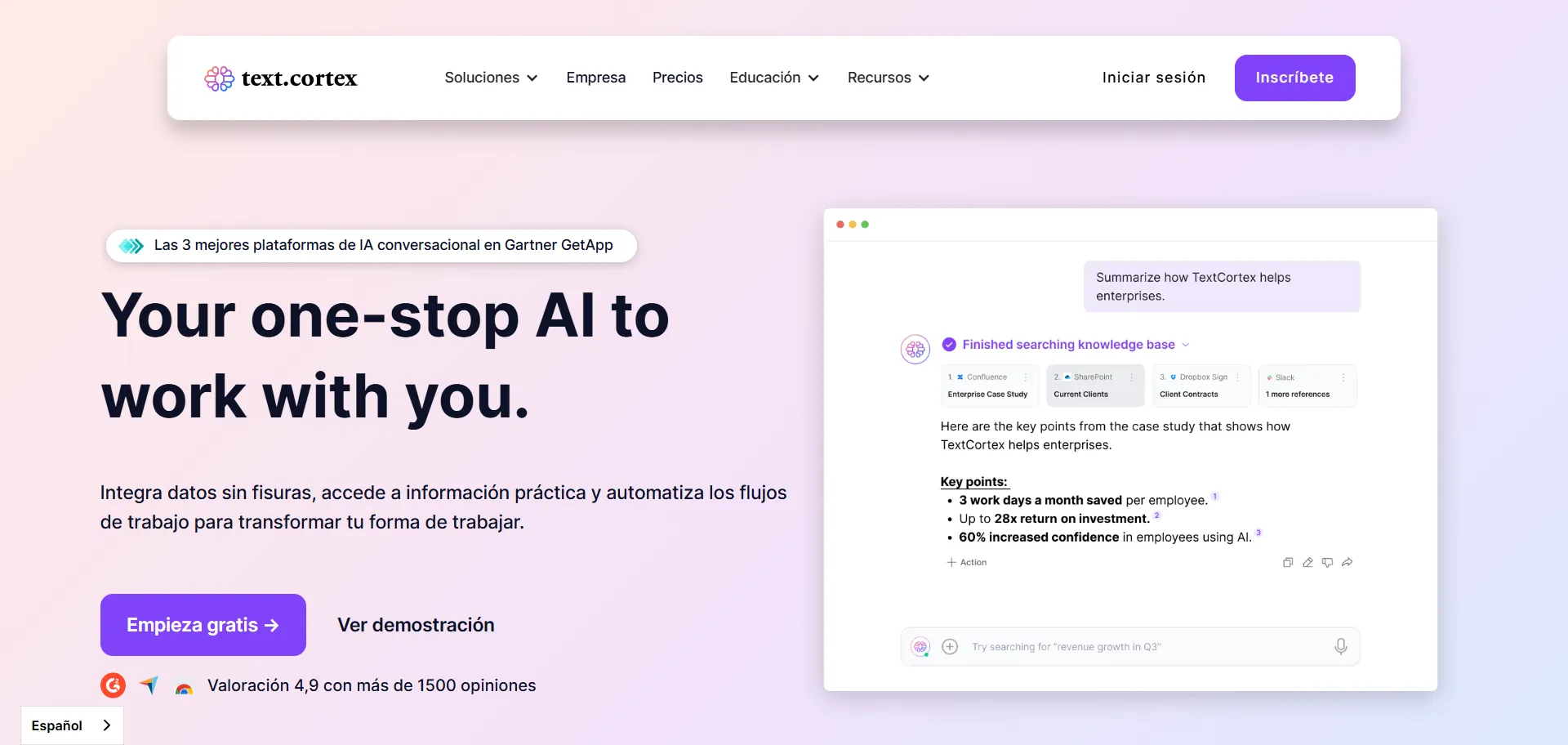The width and height of the screenshot is (1568, 745).
Task: Click the rainbow review site icon
Action: tap(185, 689)
